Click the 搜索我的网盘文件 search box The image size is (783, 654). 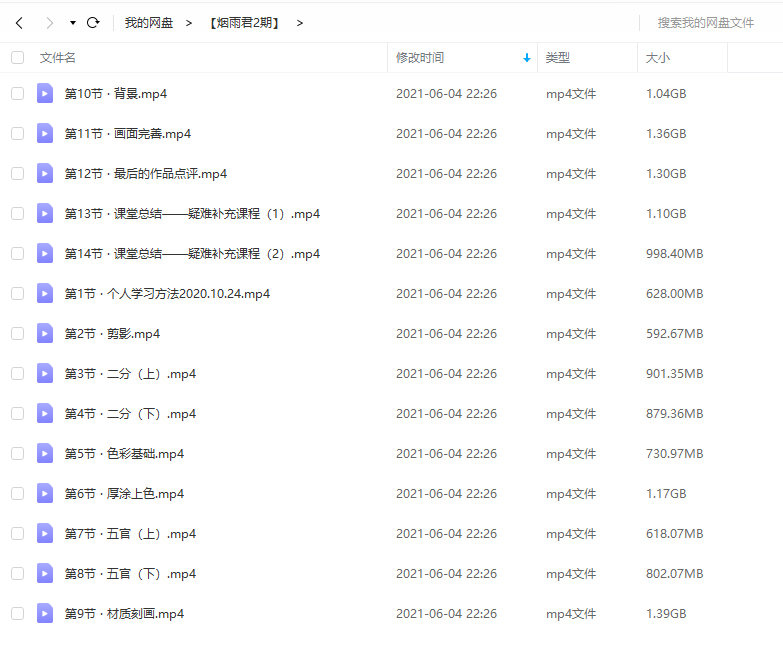point(706,22)
